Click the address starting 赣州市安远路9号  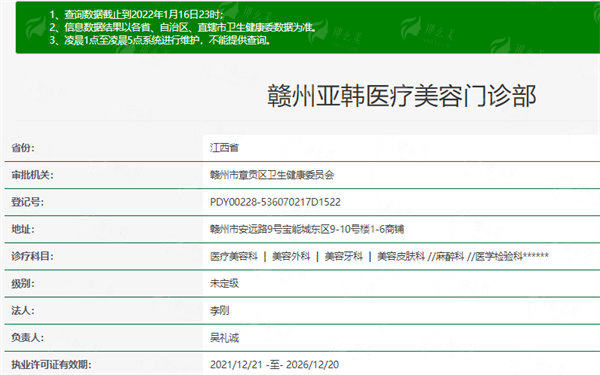point(307,229)
